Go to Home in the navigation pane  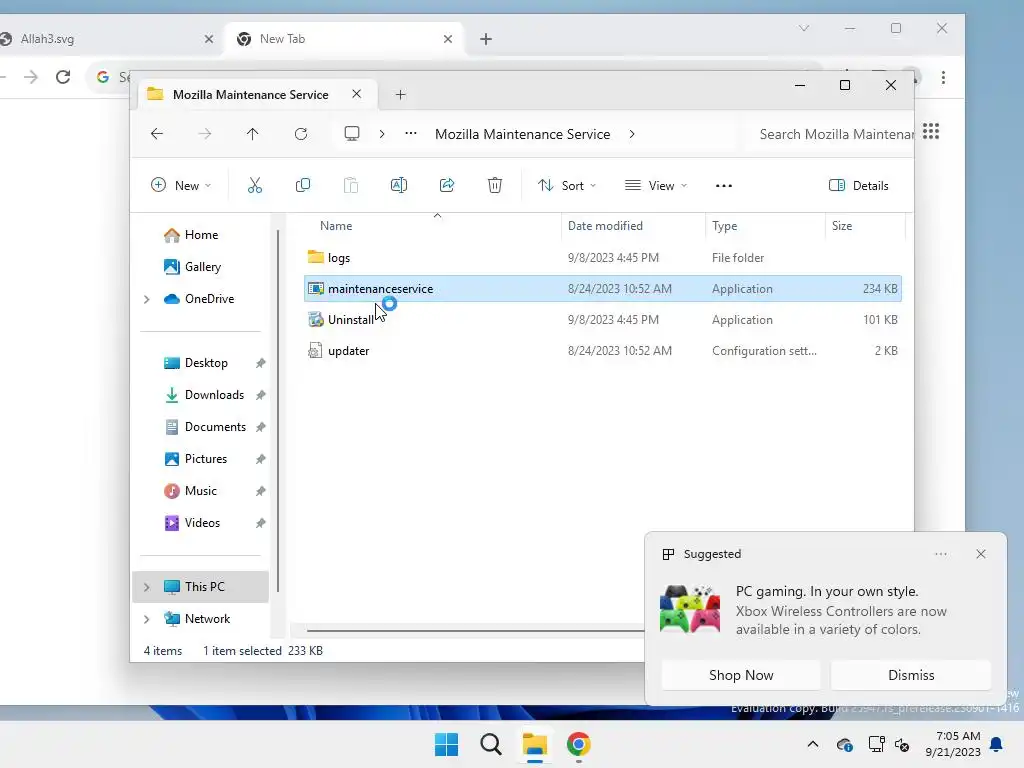coord(201,234)
